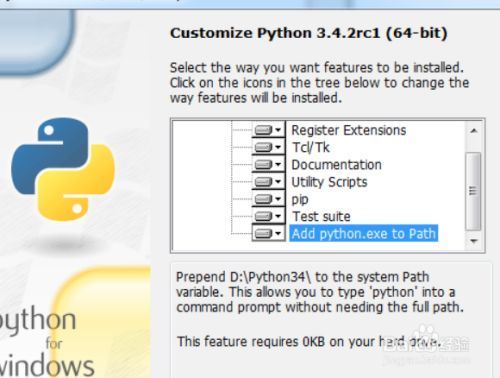This screenshot has height=378, width=500.
Task: Open install options dropdown for Tcl/Tk
Action: tap(268, 147)
